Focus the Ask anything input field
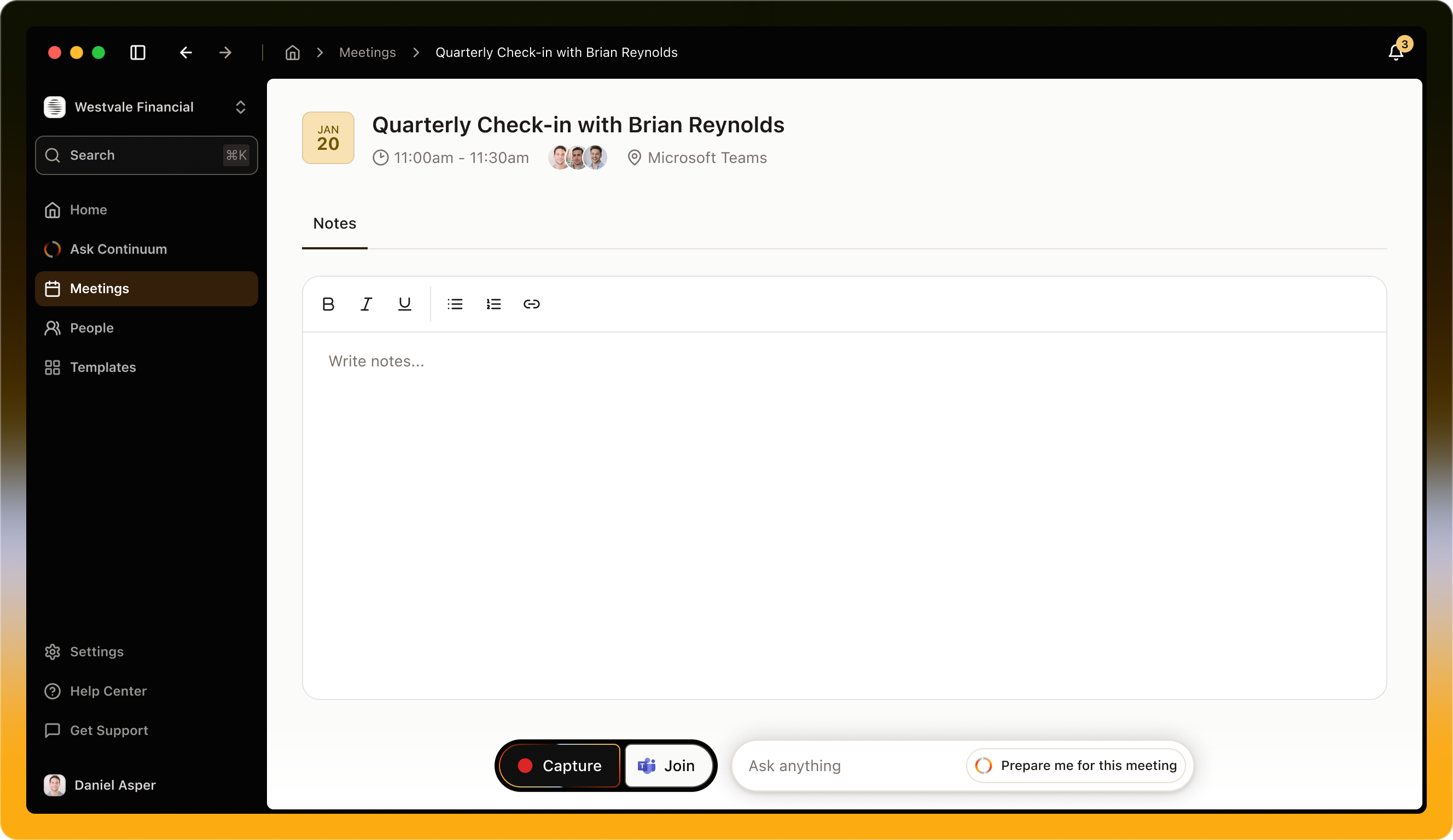 (x=847, y=766)
